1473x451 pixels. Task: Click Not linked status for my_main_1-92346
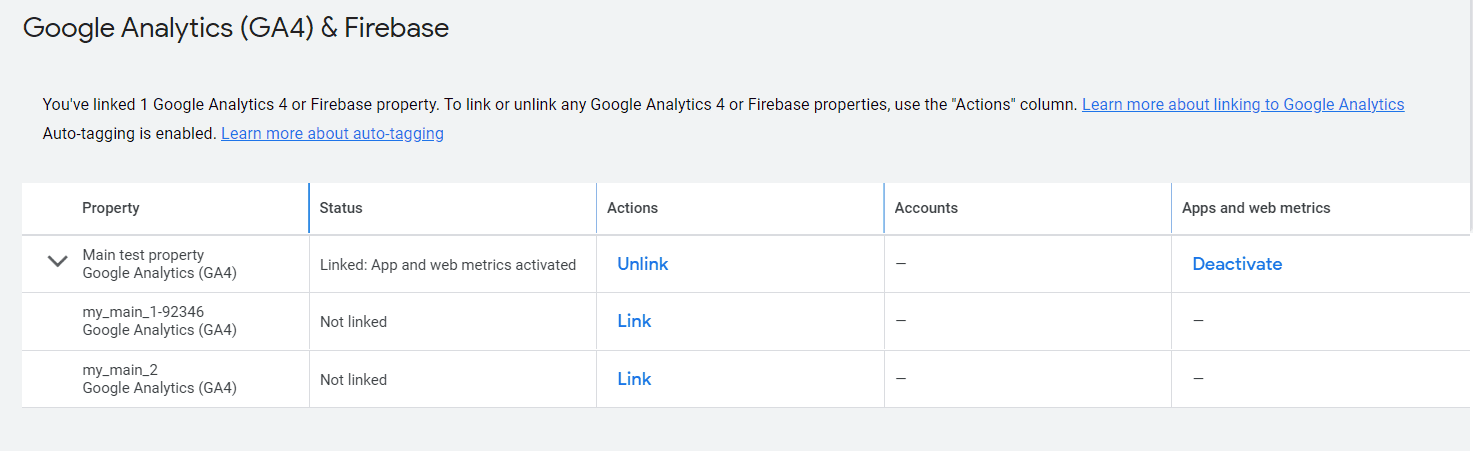[353, 322]
